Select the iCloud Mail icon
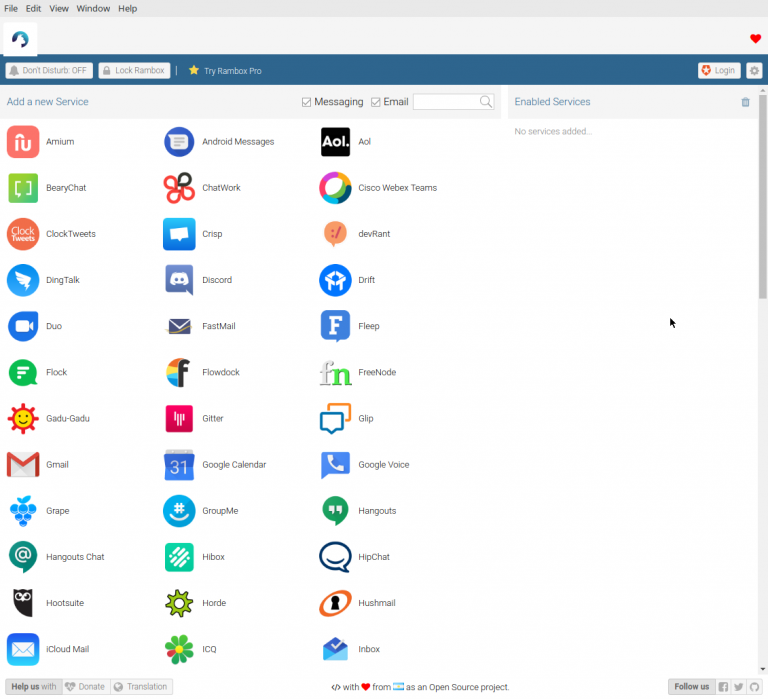 pos(23,650)
